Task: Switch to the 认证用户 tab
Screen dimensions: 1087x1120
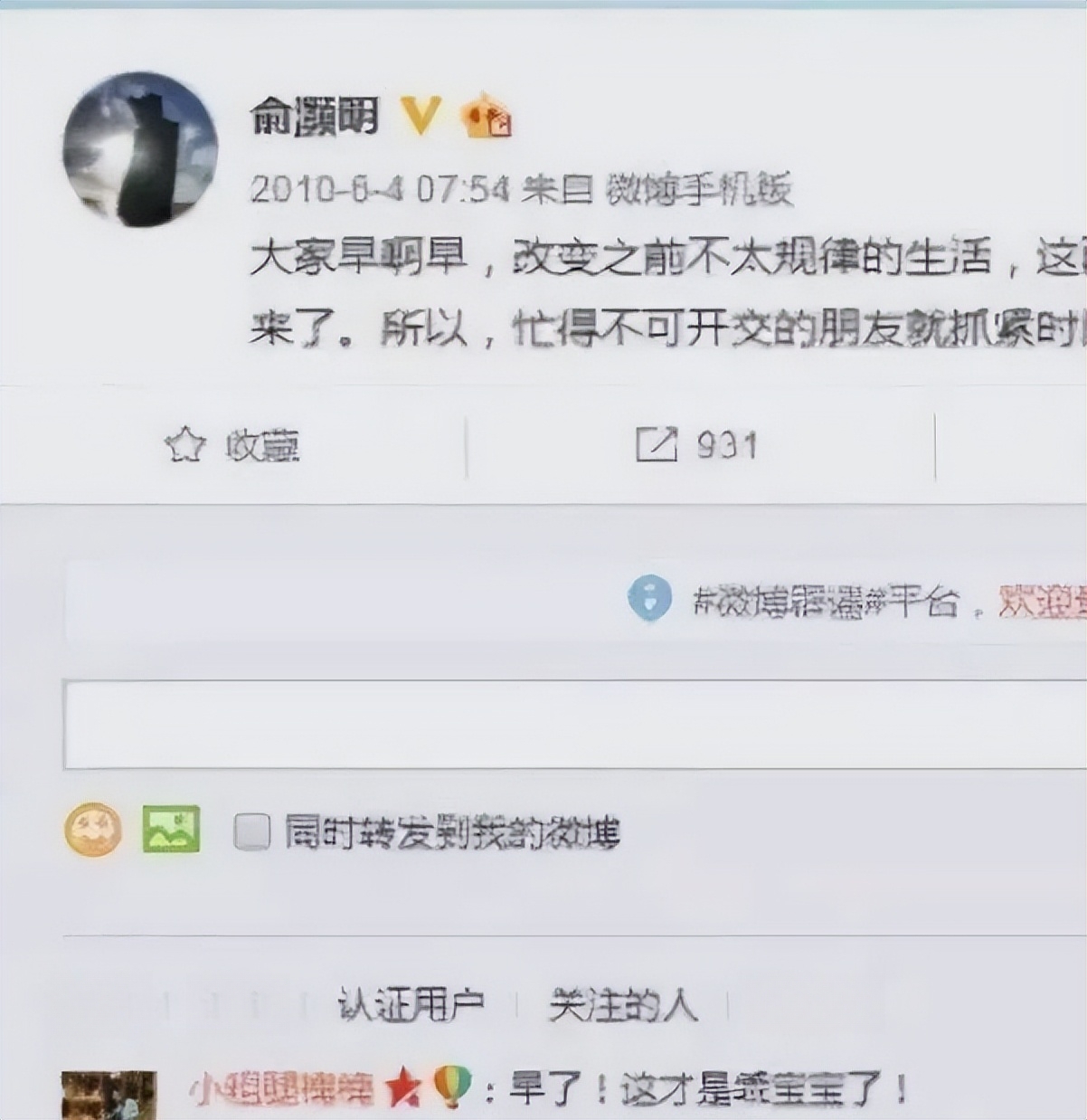Action: pos(411,1004)
